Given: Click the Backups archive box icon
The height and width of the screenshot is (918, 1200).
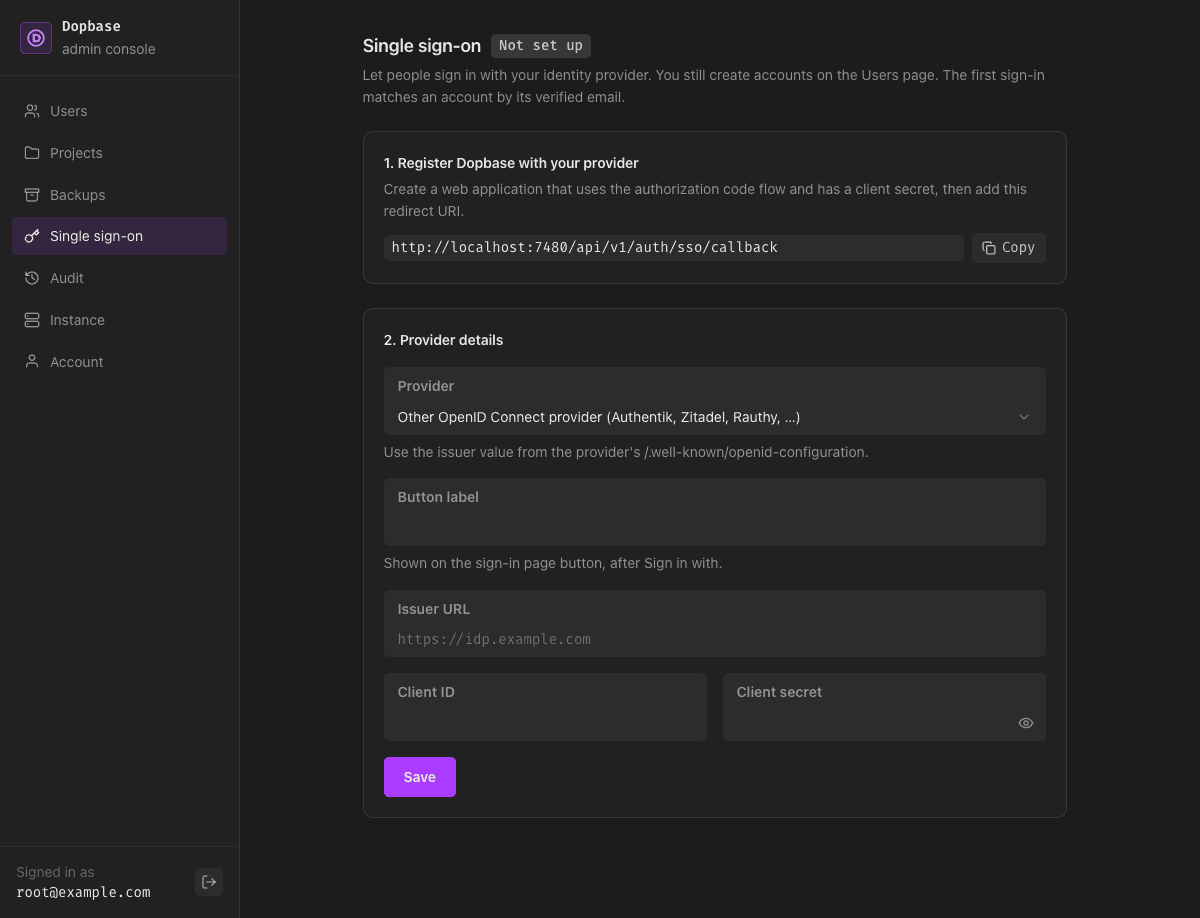Looking at the screenshot, I should pyautogui.click(x=32, y=195).
